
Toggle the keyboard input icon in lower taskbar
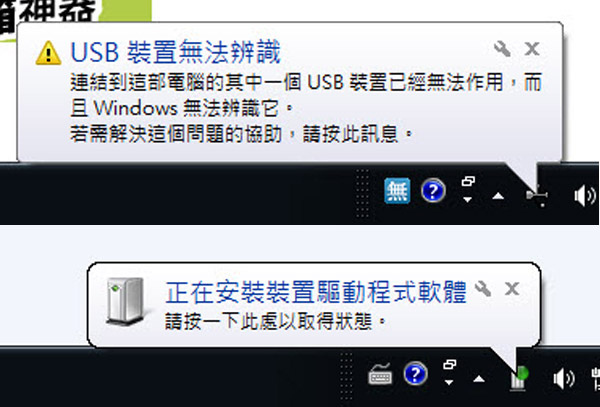(380, 373)
